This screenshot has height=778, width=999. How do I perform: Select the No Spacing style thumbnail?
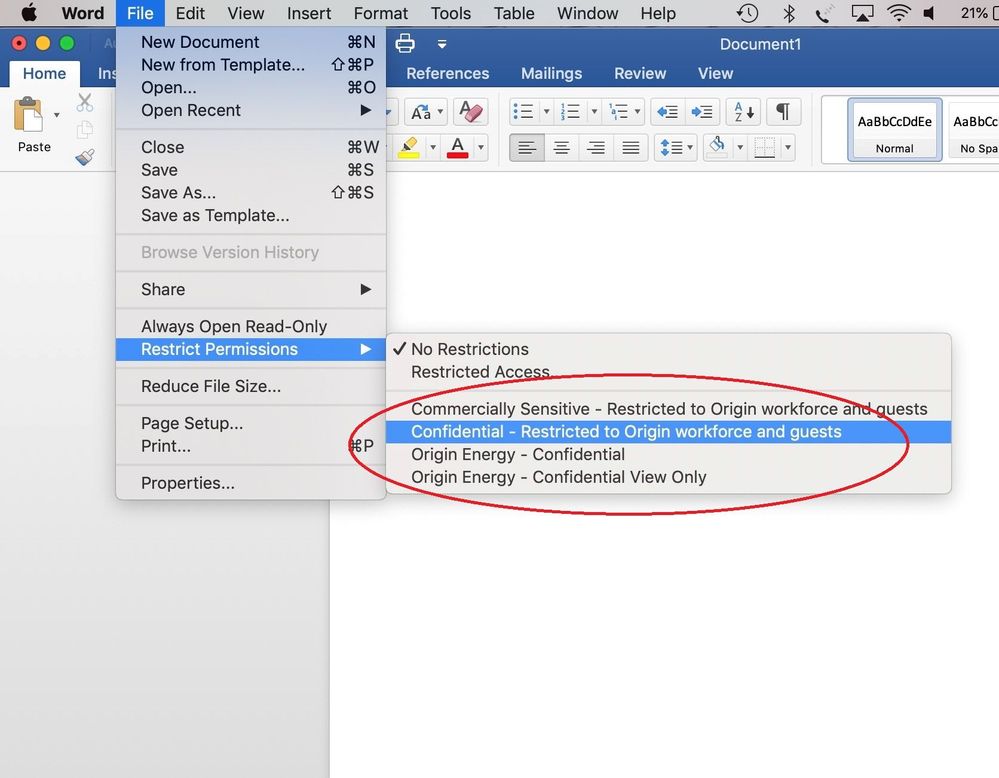pyautogui.click(x=974, y=130)
